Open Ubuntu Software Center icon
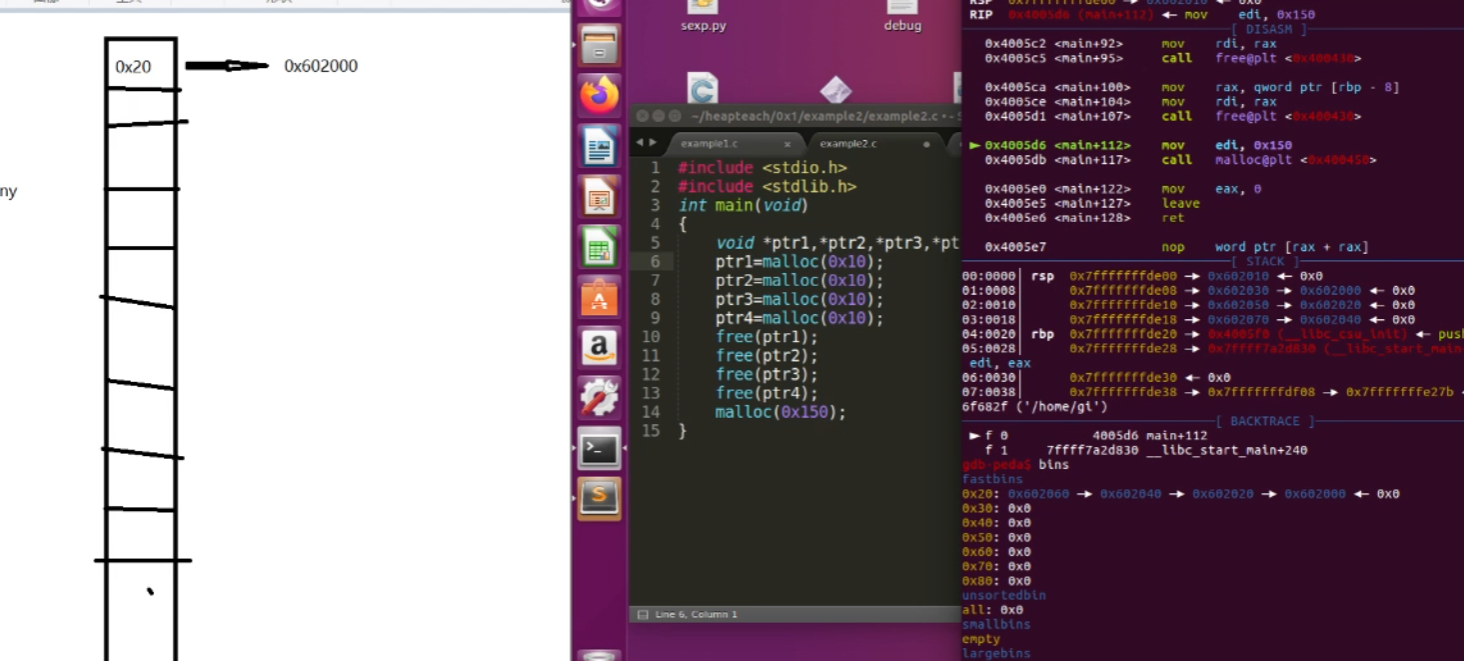Image resolution: width=1464 pixels, height=661 pixels. pos(599,297)
